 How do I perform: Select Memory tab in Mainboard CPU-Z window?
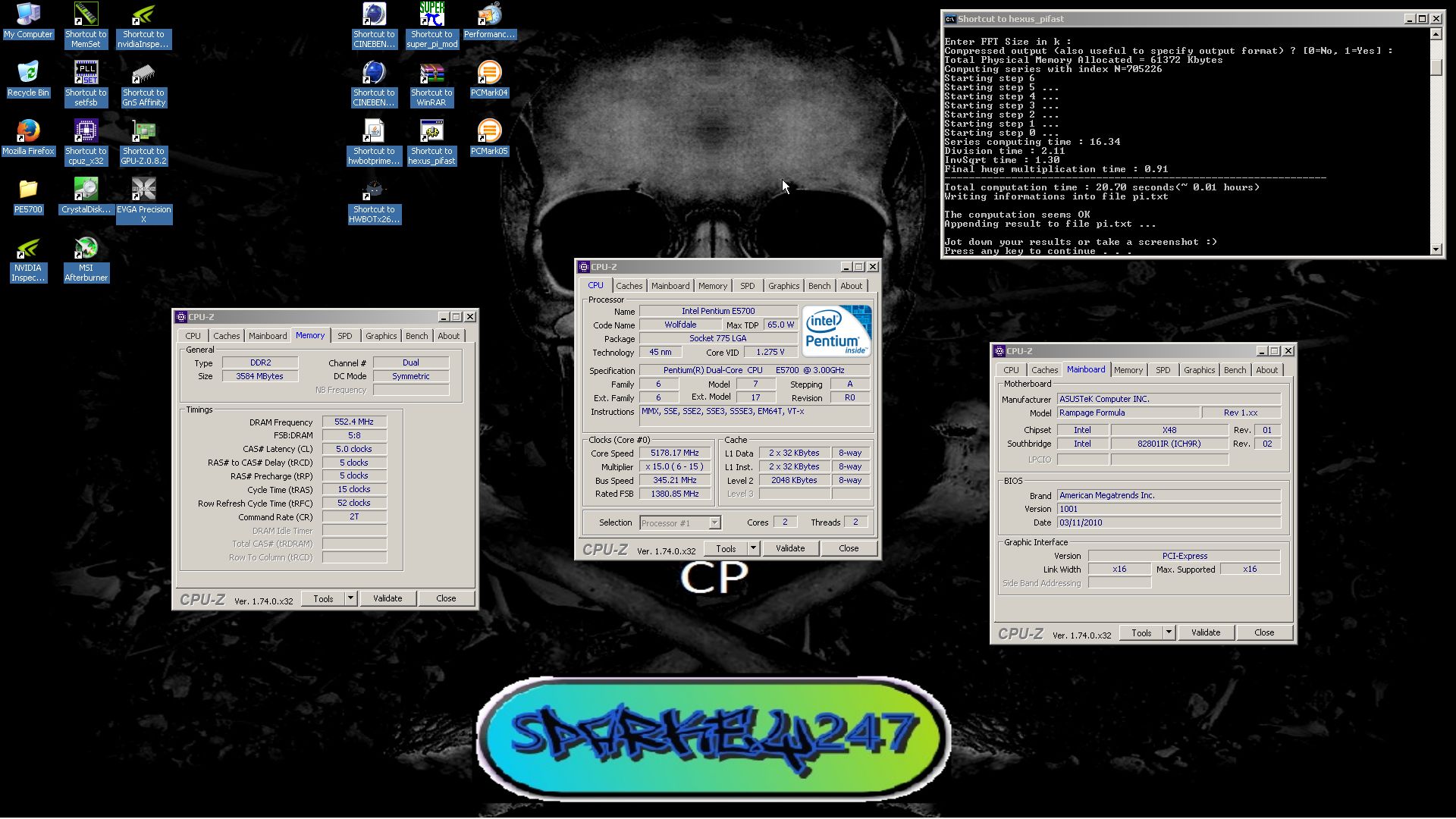[1128, 370]
